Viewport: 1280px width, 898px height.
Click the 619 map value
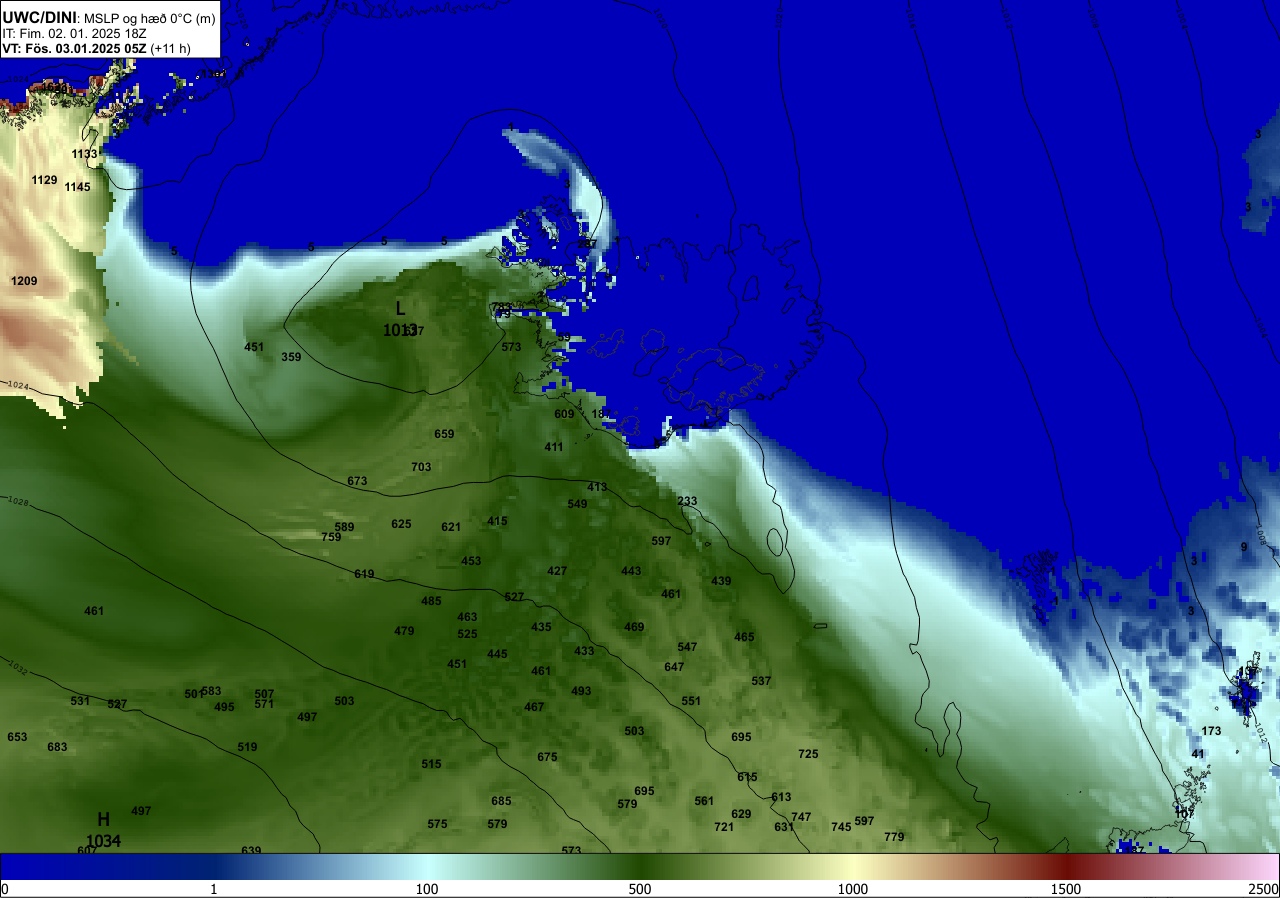pyautogui.click(x=364, y=574)
